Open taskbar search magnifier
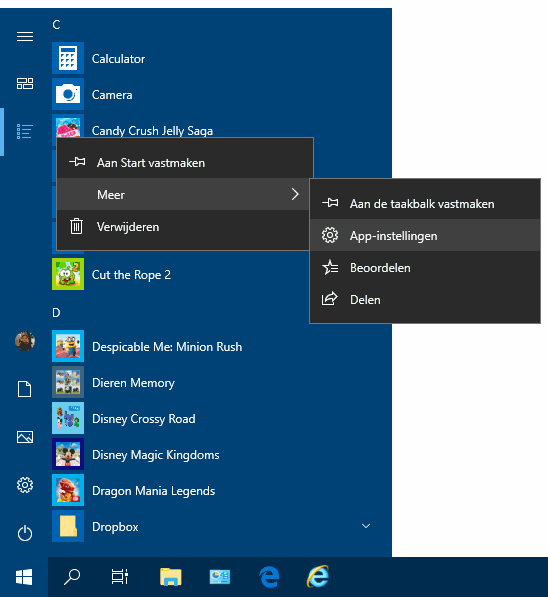The width and height of the screenshot is (548, 597). 72,577
